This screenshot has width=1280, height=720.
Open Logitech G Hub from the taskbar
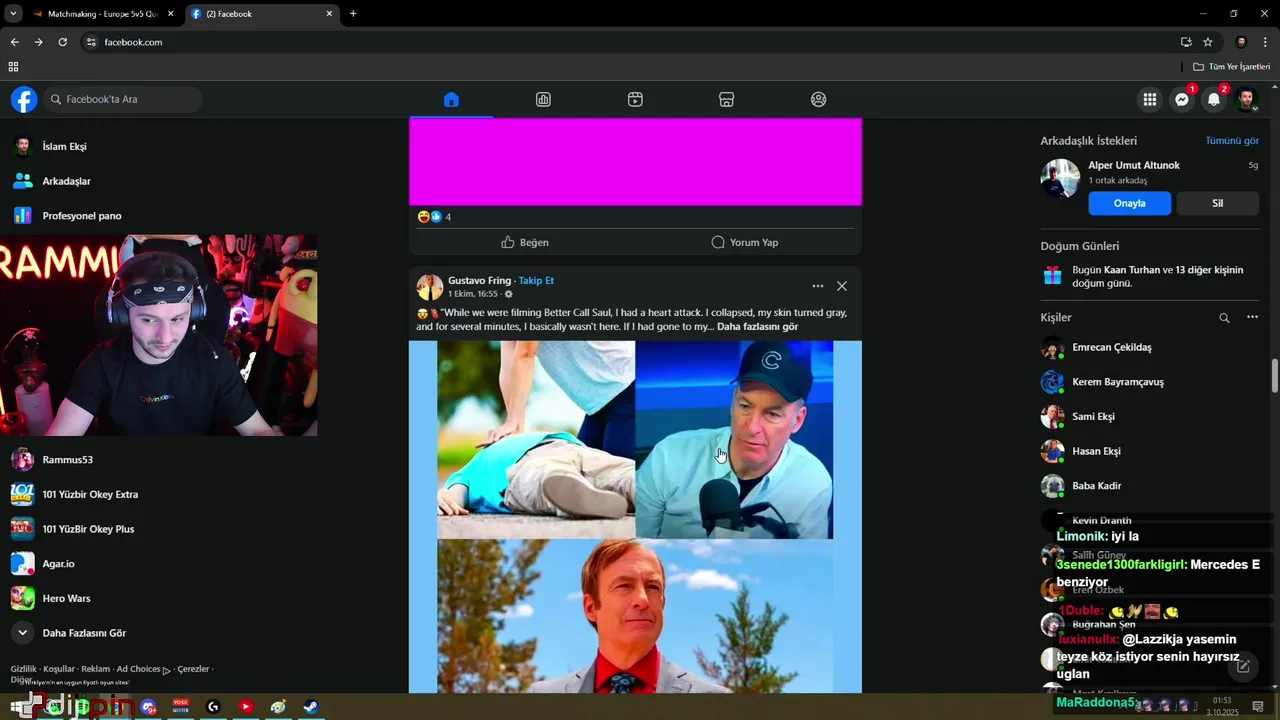click(213, 707)
